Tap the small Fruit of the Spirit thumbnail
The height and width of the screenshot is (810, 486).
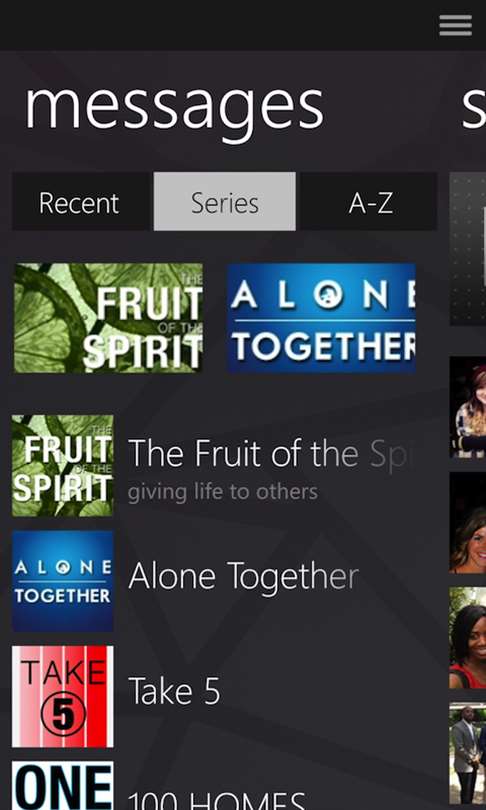pyautogui.click(x=62, y=465)
